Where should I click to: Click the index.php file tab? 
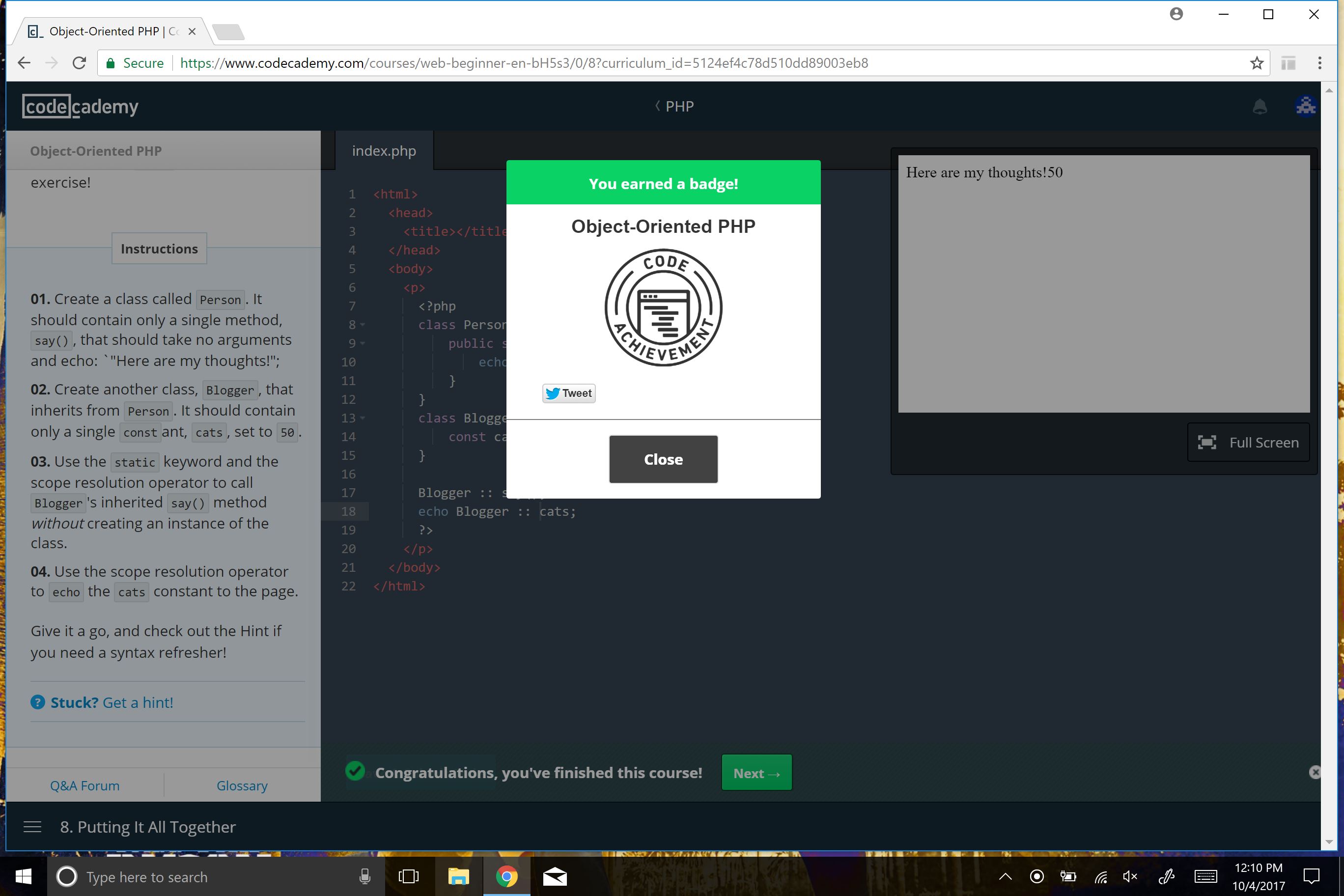pyautogui.click(x=384, y=150)
